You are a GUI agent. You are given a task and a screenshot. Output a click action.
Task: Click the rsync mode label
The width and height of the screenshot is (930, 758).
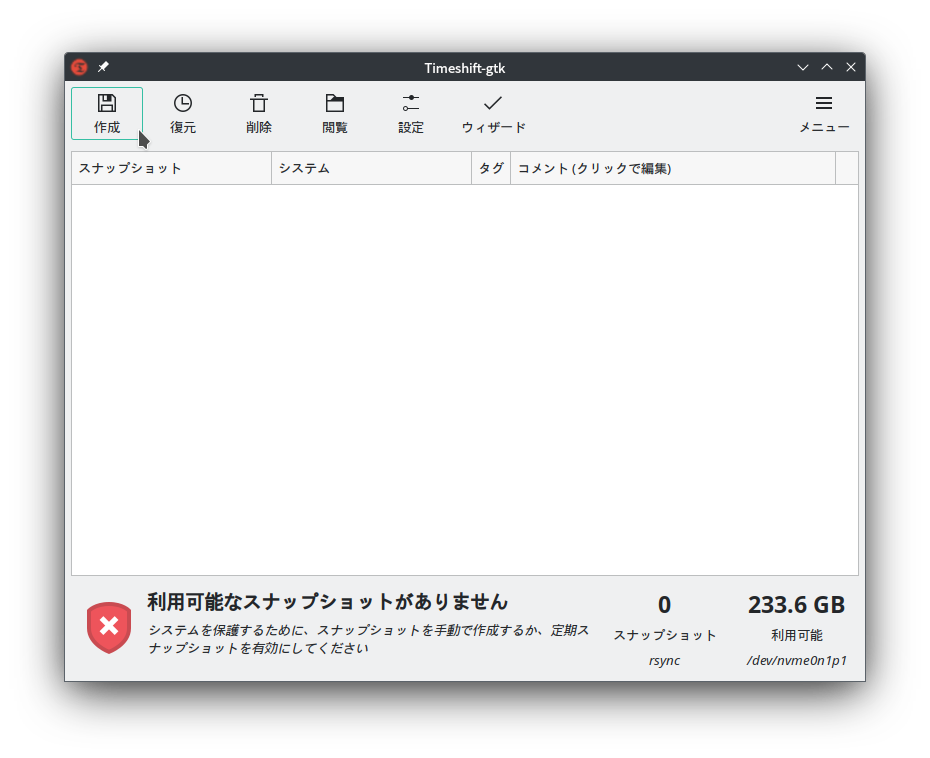664,661
